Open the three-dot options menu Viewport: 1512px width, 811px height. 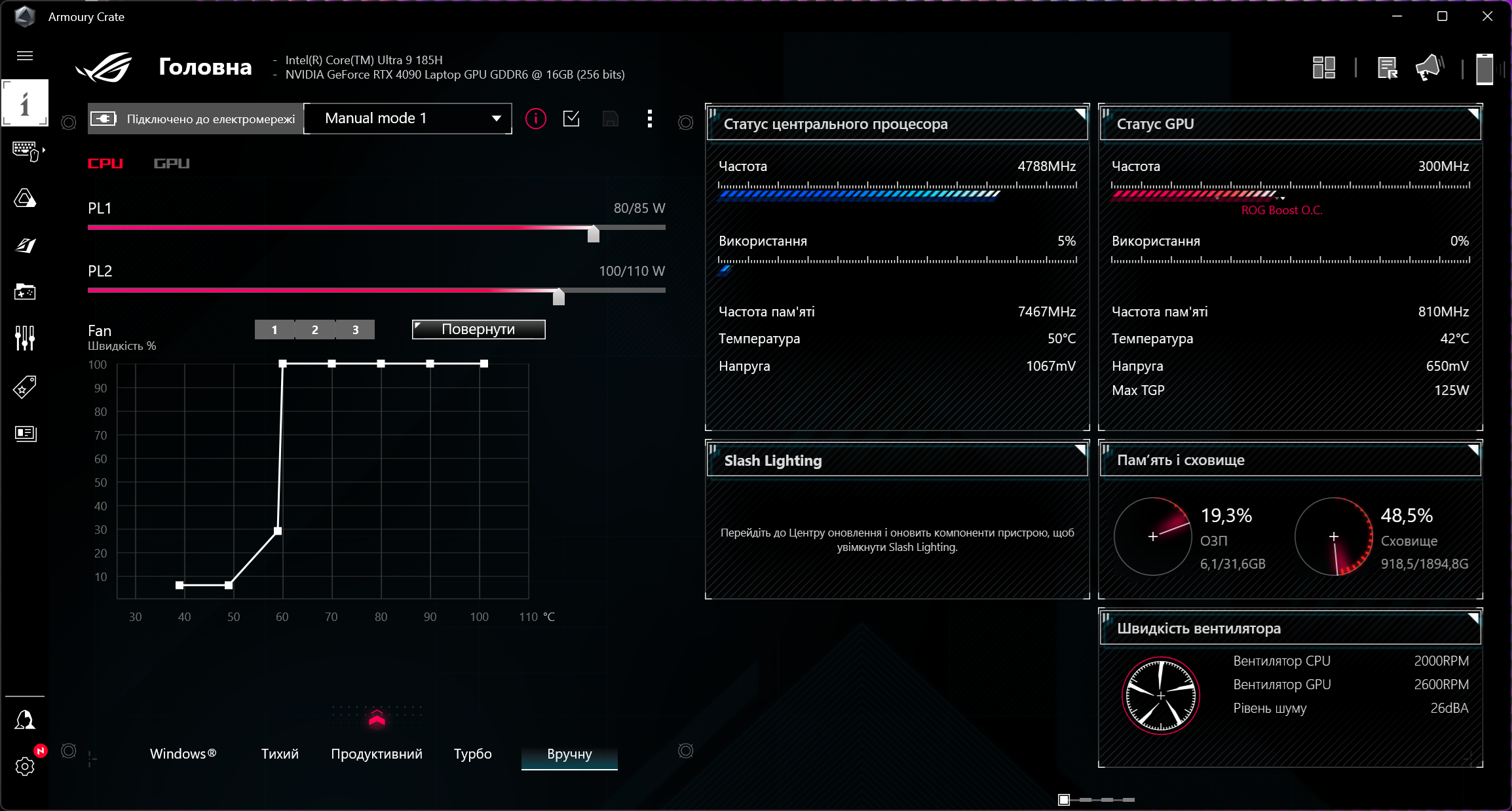pyautogui.click(x=649, y=119)
